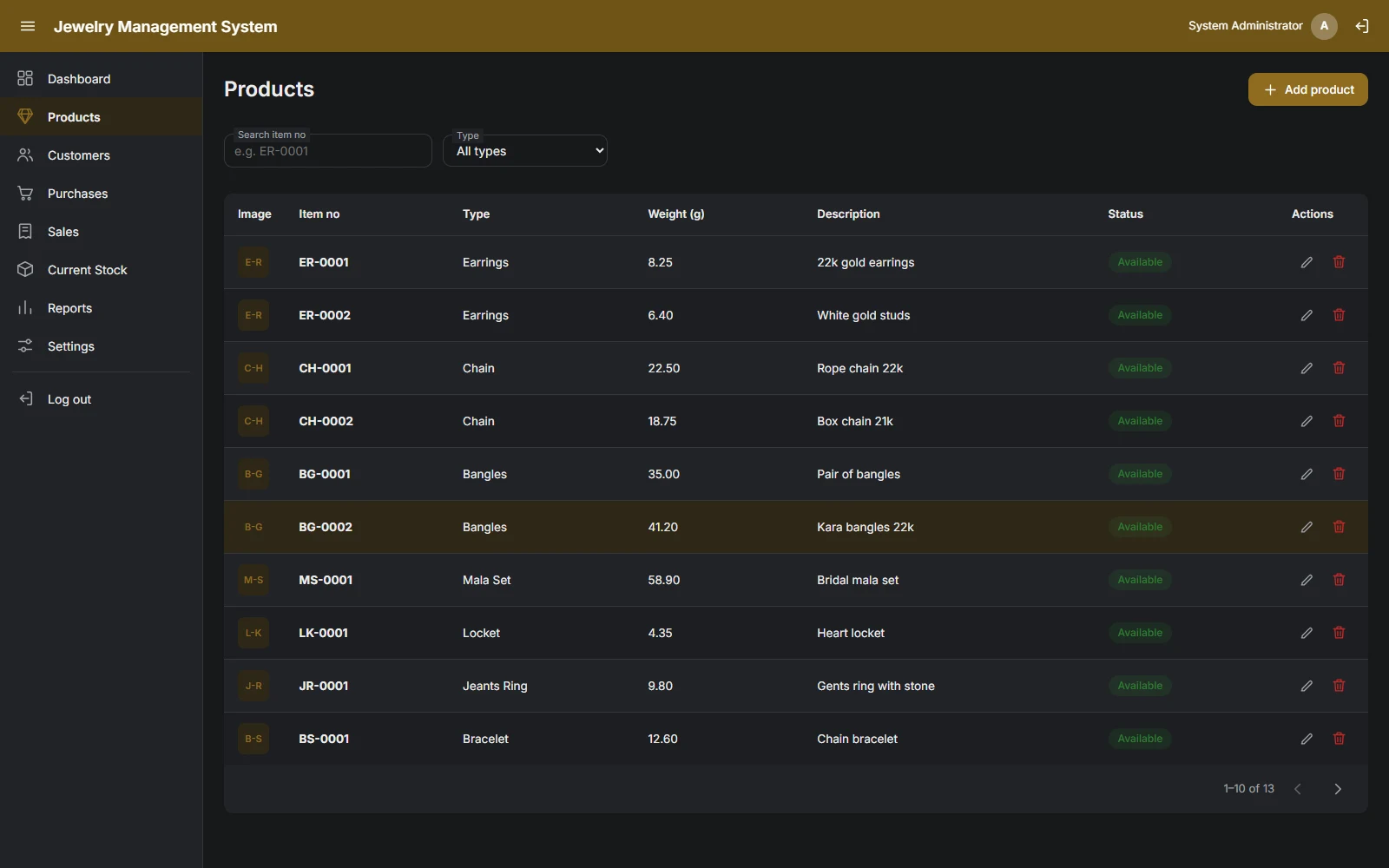1389x868 pixels.
Task: Go to next page of products
Action: [x=1338, y=789]
